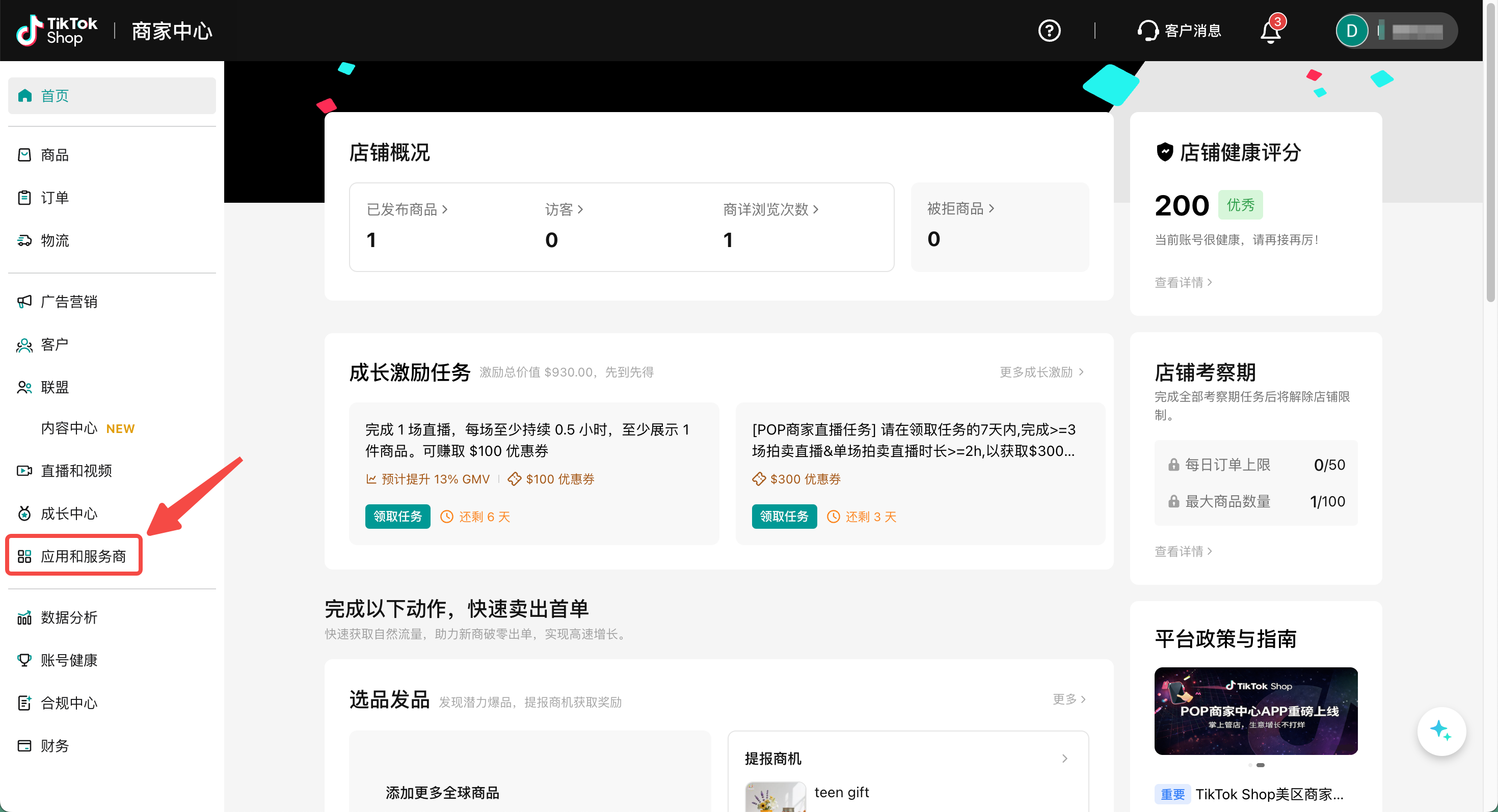
Task: Click the 成长中心 medal icon
Action: pos(24,513)
